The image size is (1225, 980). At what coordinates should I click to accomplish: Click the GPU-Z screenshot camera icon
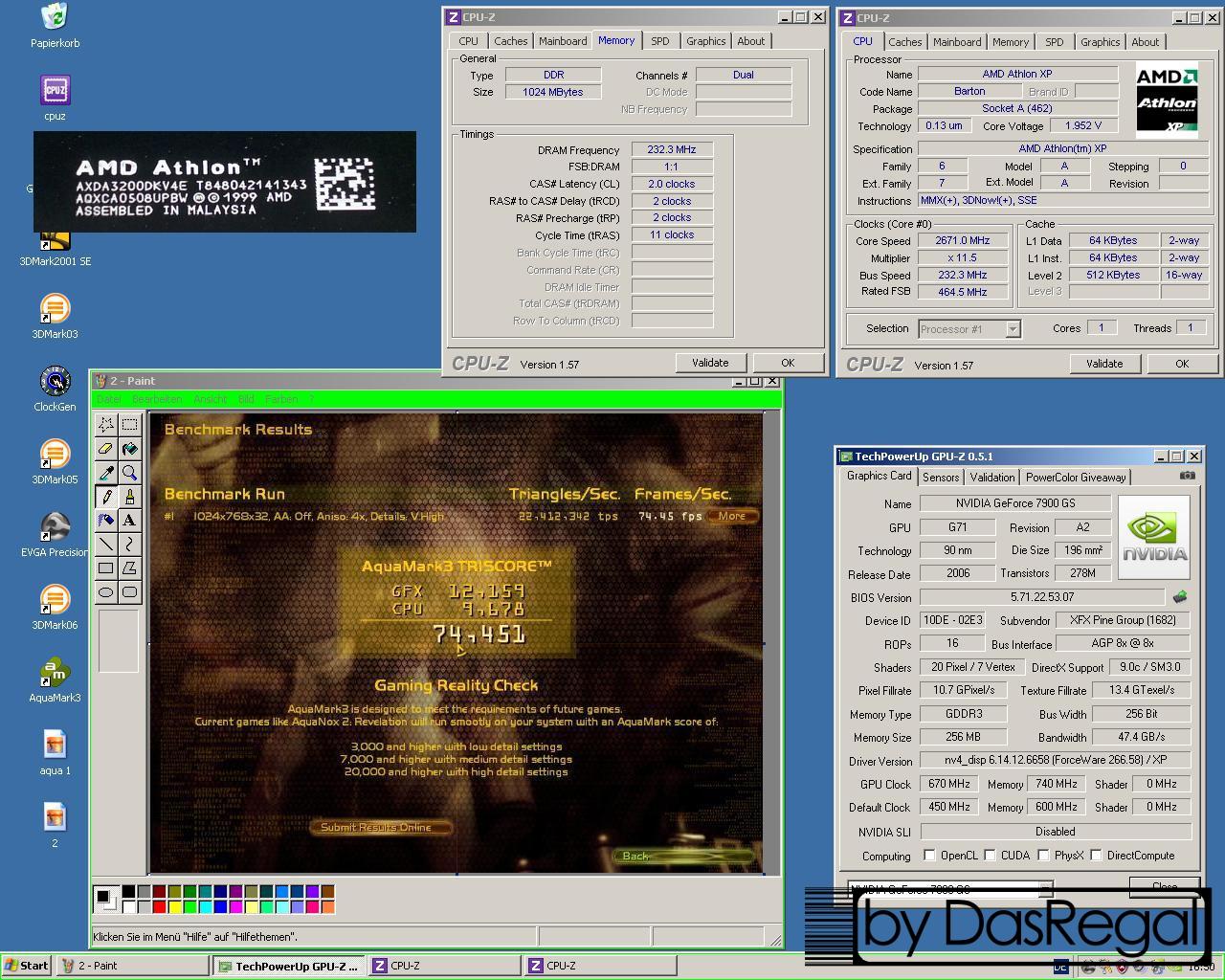[x=1187, y=476]
